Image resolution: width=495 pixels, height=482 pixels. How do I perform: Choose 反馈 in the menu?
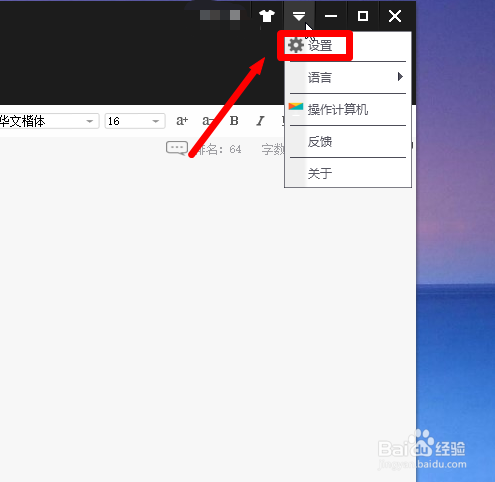(348, 141)
